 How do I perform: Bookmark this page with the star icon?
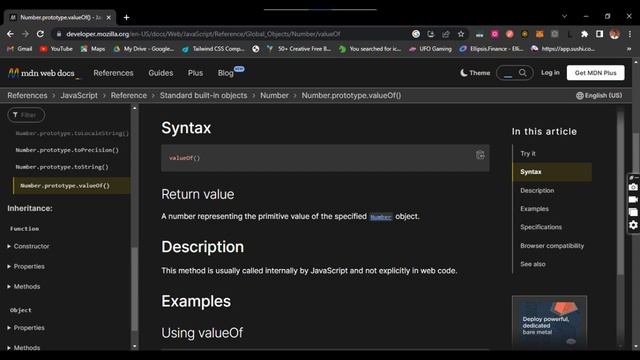point(461,34)
